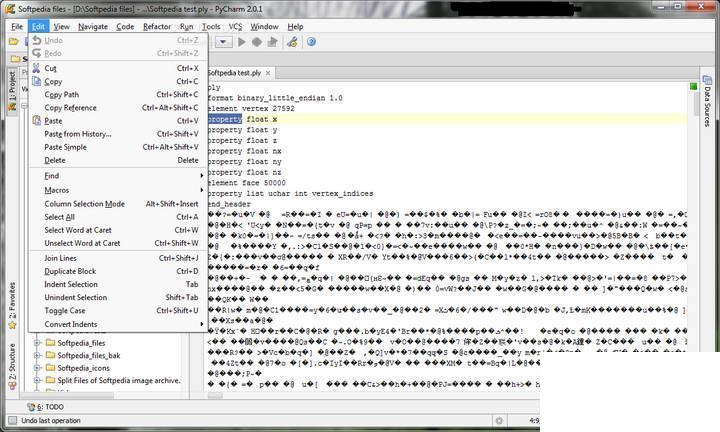Open the View menu
Viewport: 720px width, 432px height.
62,27
